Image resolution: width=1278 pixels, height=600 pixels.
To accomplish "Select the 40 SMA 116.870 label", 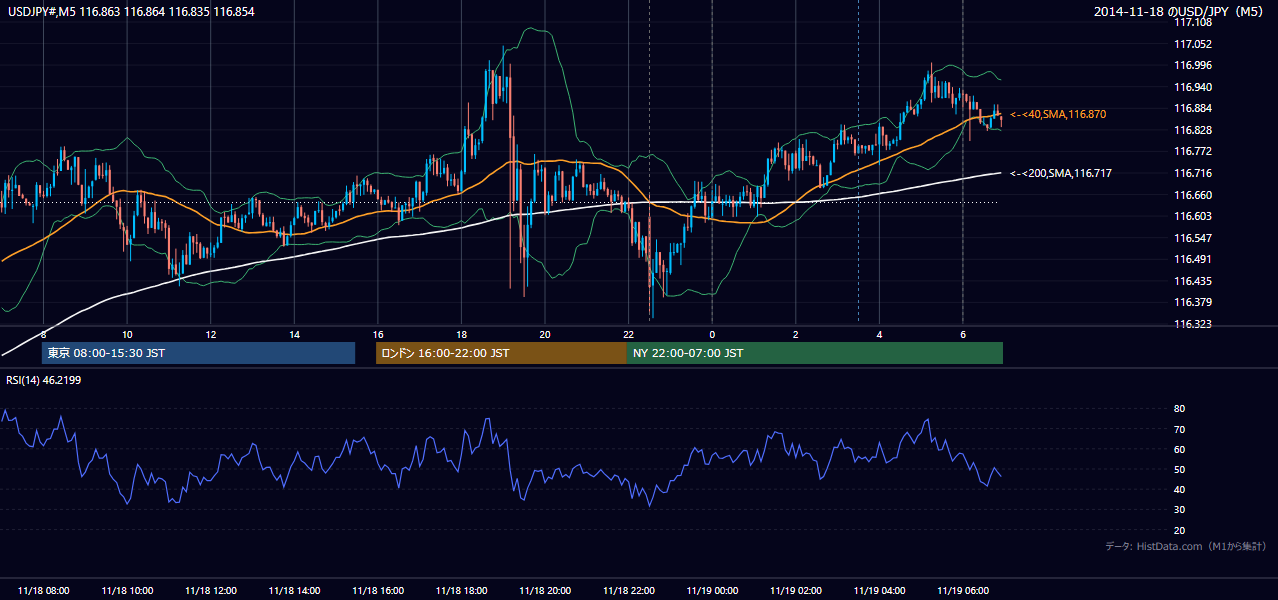I will 1058,115.
